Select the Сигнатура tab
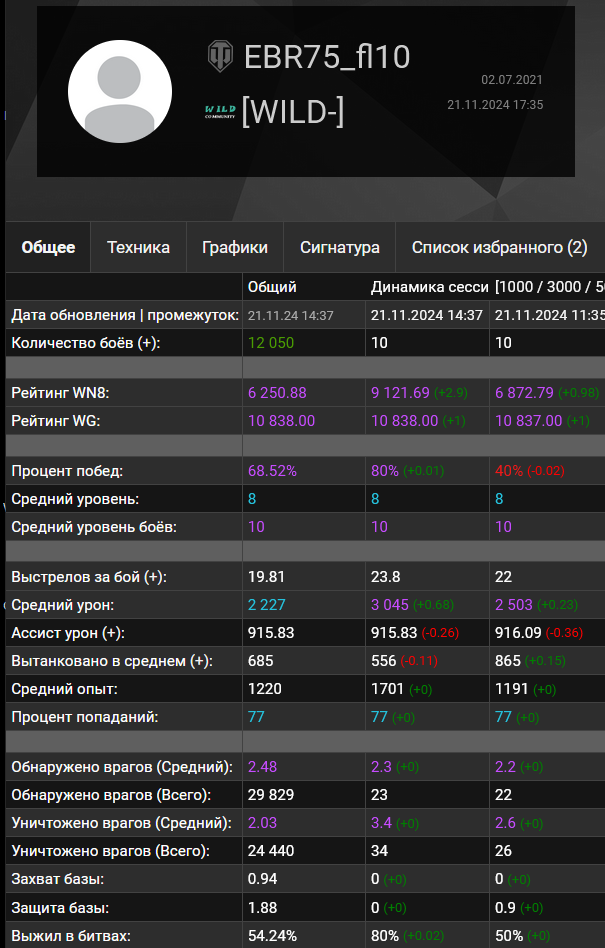Viewport: 605px width, 948px height. [x=339, y=247]
